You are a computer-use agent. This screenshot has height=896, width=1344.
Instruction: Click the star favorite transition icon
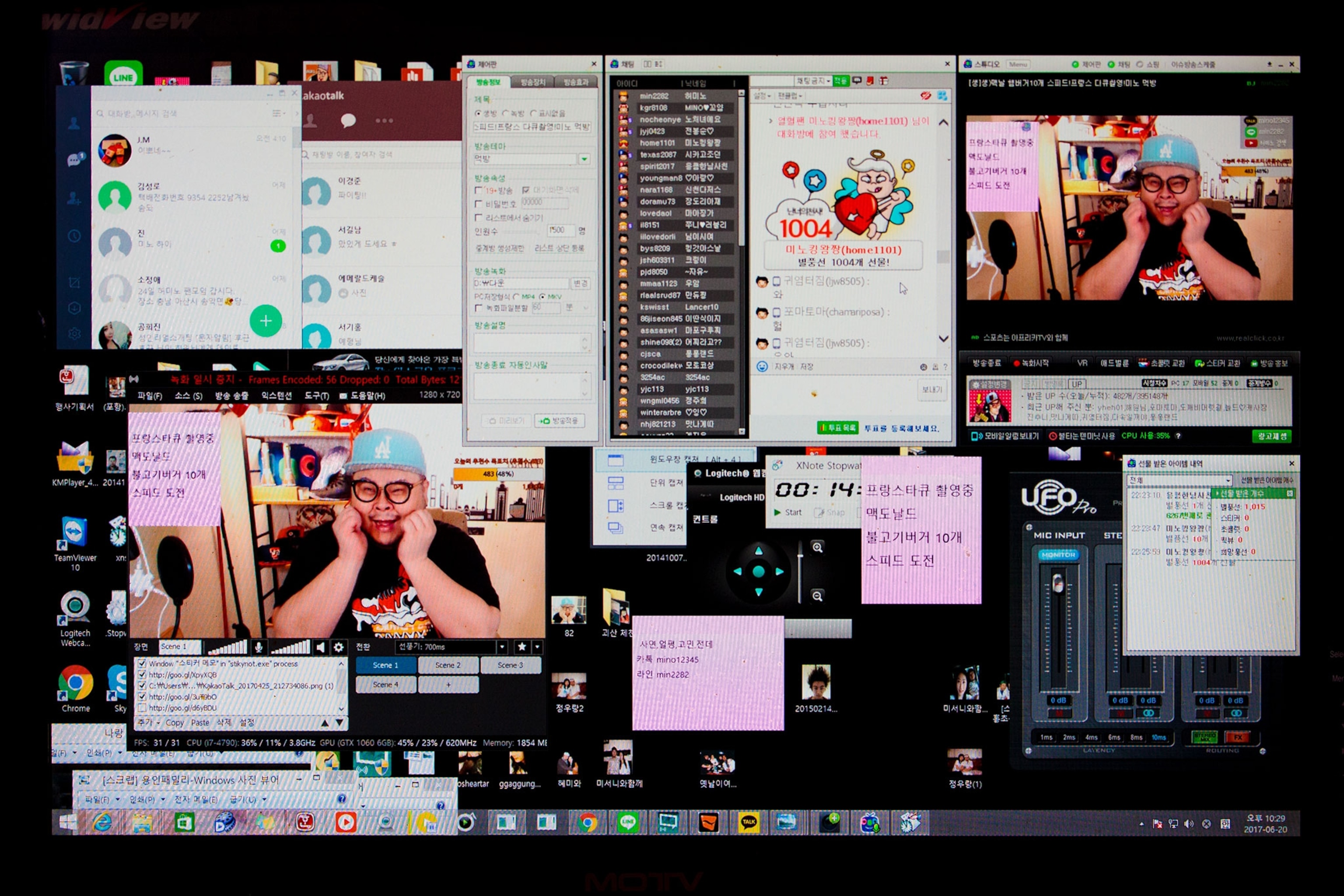point(521,647)
